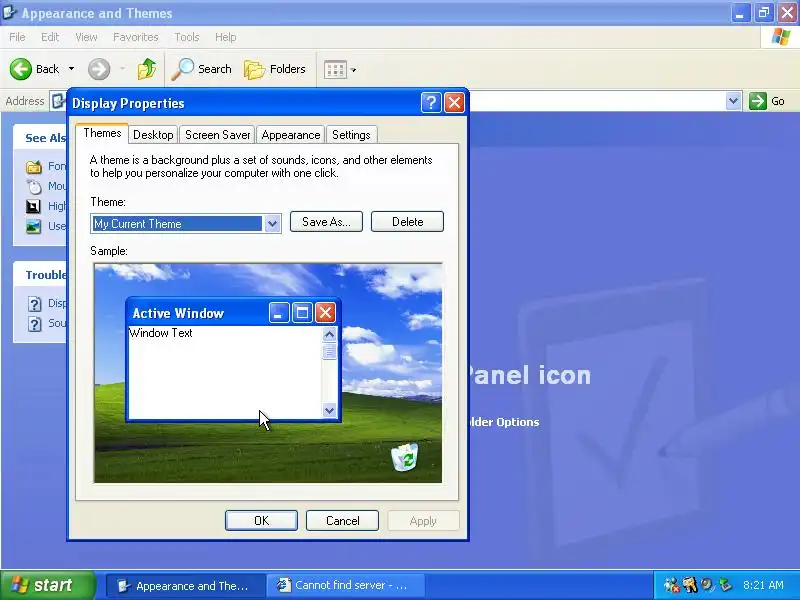800x600 pixels.
Task: Click the green Go arrow button
Action: point(758,101)
